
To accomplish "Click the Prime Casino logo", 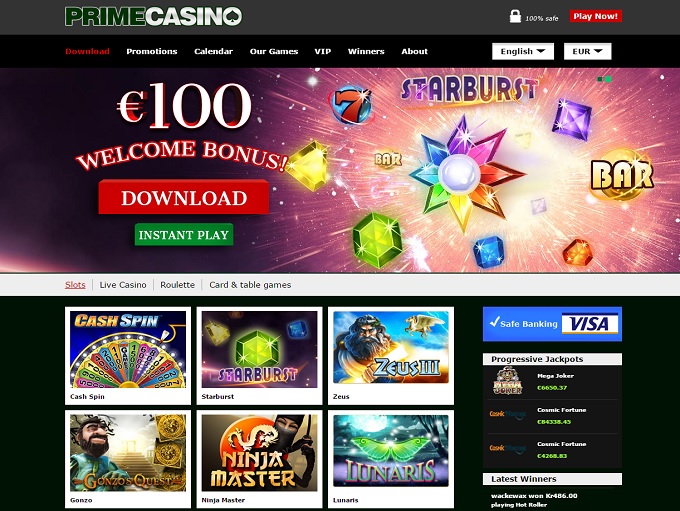I will [154, 16].
